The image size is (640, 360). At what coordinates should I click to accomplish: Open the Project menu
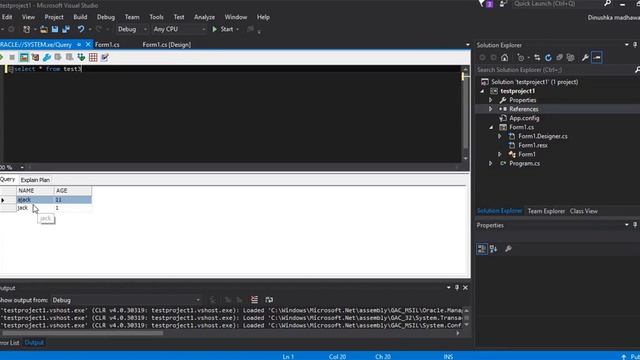click(54, 17)
